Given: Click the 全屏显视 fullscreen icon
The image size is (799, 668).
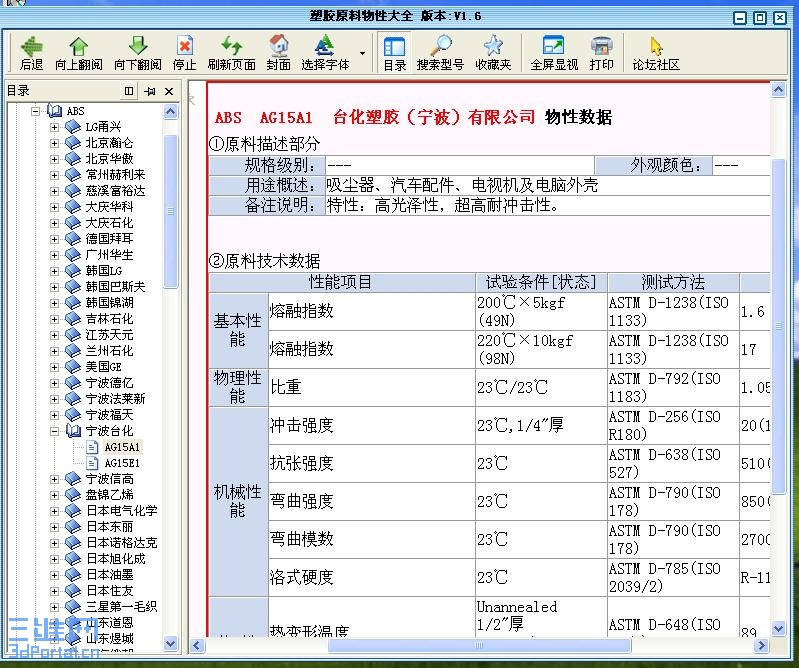Looking at the screenshot, I should tap(554, 52).
